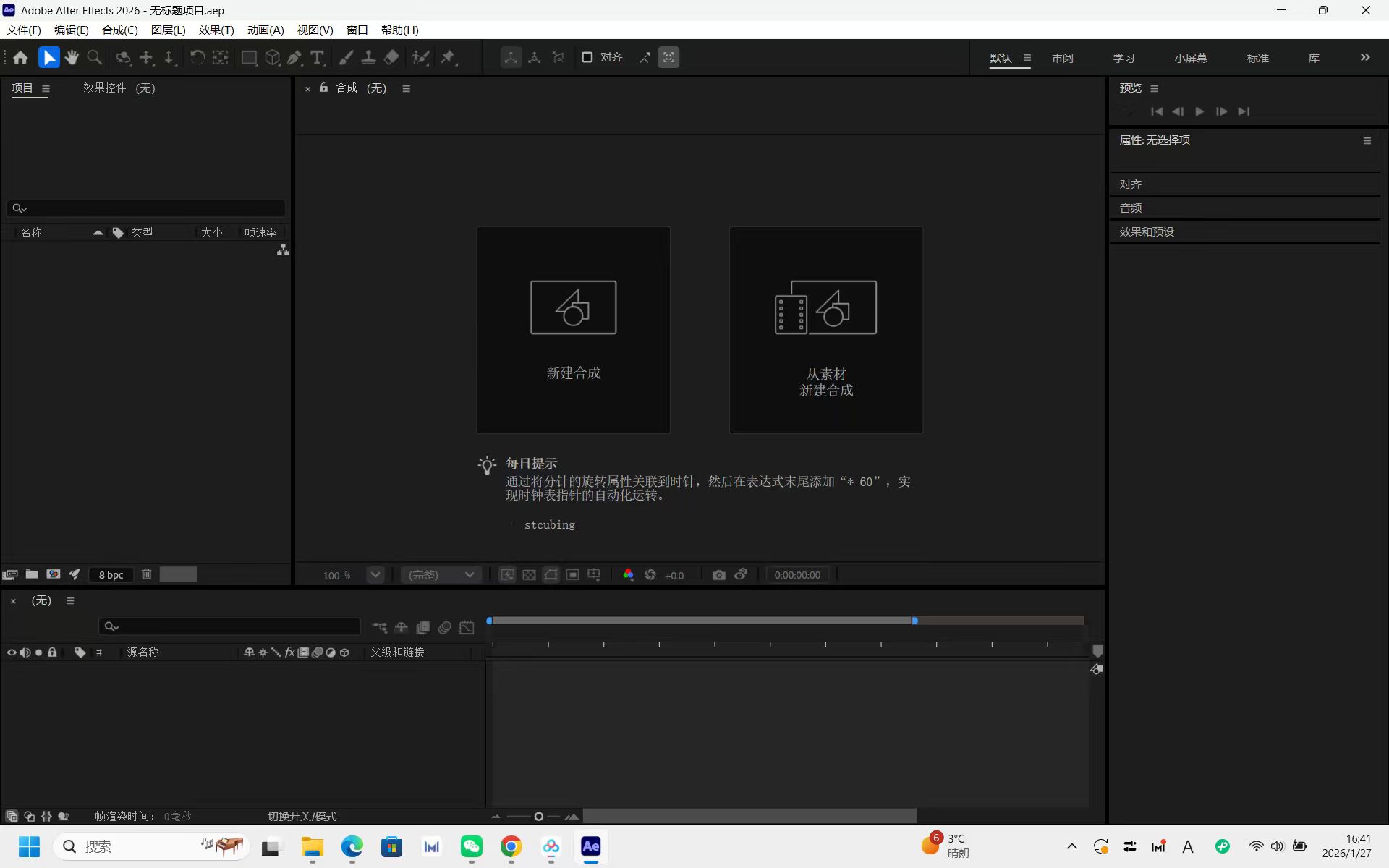The width and height of the screenshot is (1389, 868).
Task: Select the Type tool
Action: point(317,57)
